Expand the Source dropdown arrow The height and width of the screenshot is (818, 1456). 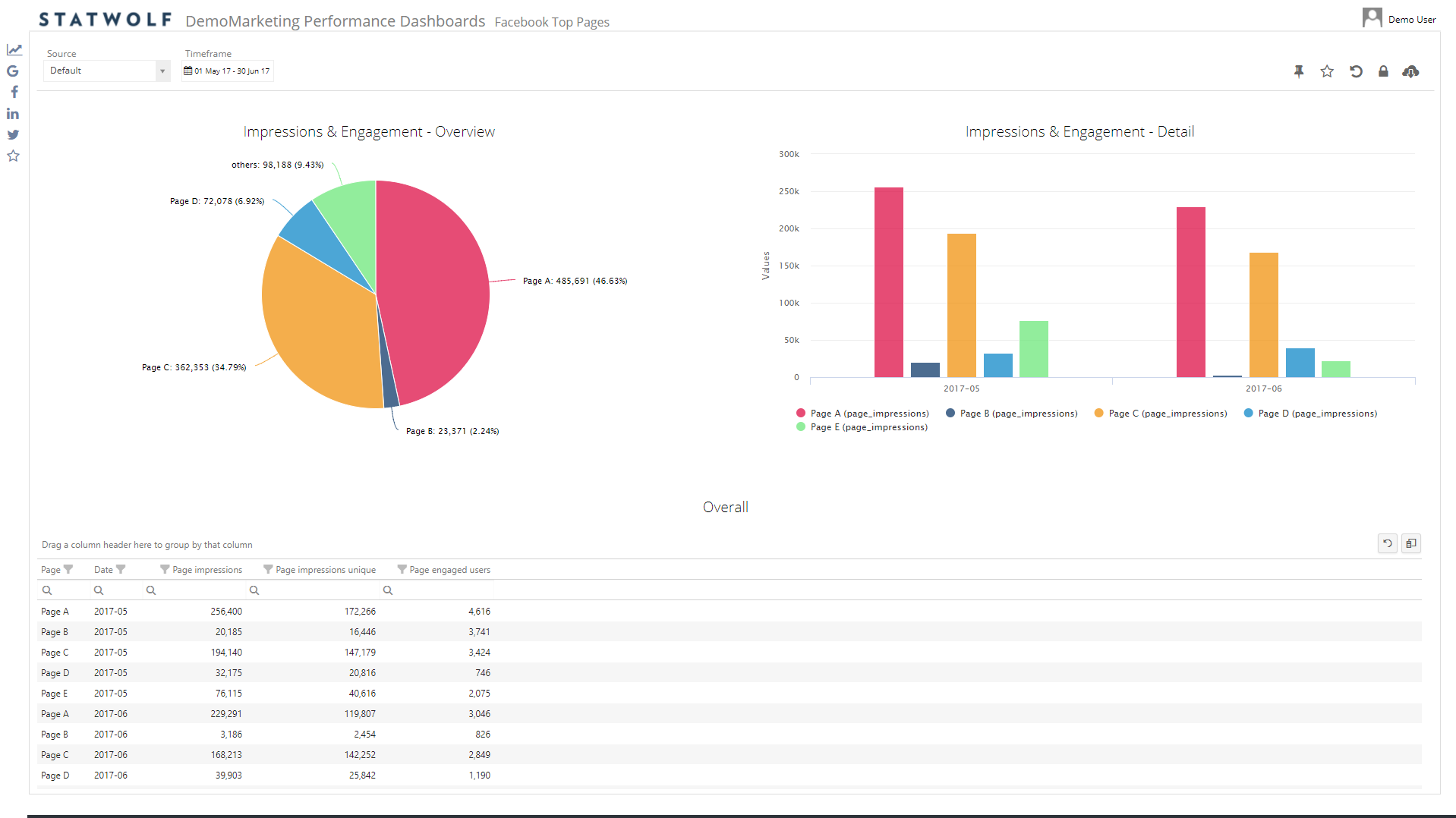tap(162, 71)
